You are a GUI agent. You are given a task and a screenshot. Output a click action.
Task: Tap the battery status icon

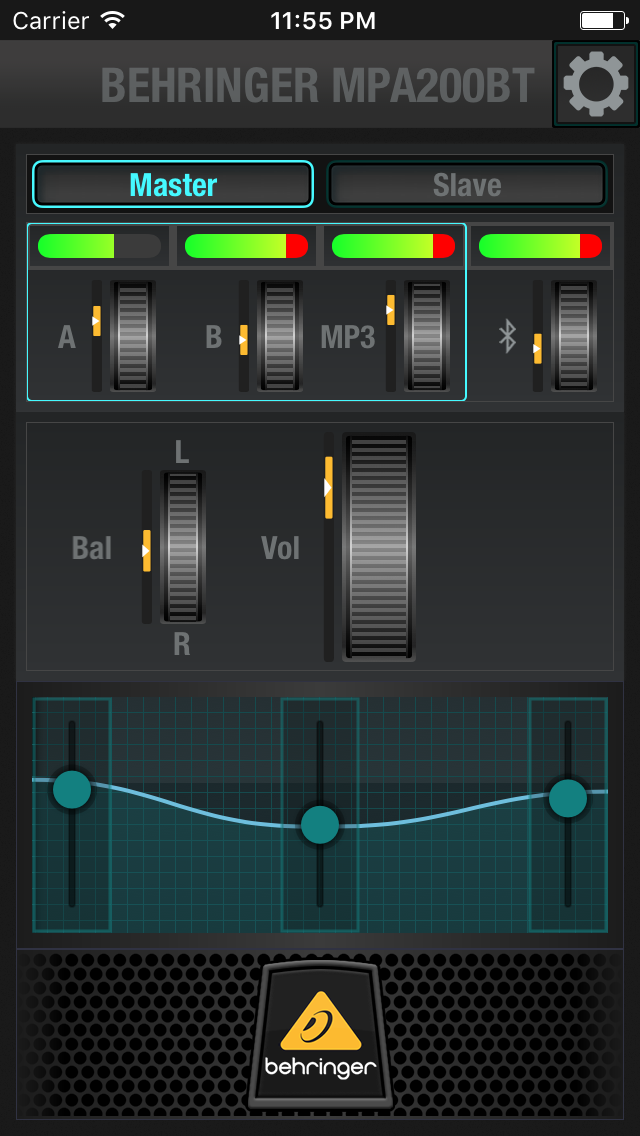pos(603,20)
